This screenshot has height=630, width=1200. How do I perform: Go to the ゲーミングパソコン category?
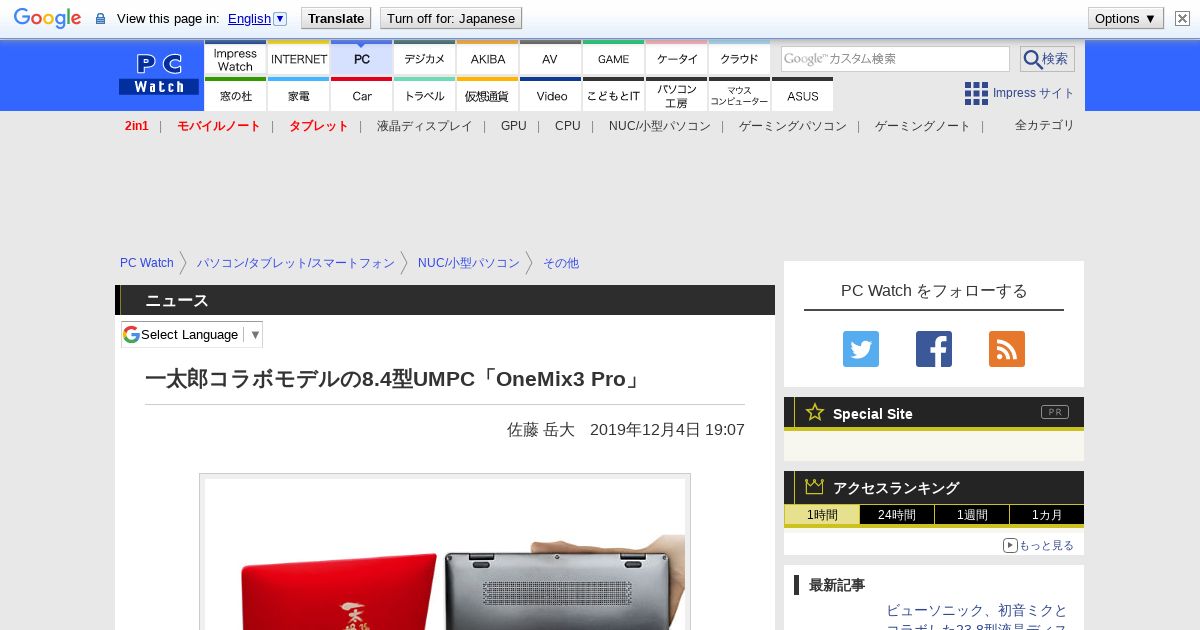(x=793, y=126)
